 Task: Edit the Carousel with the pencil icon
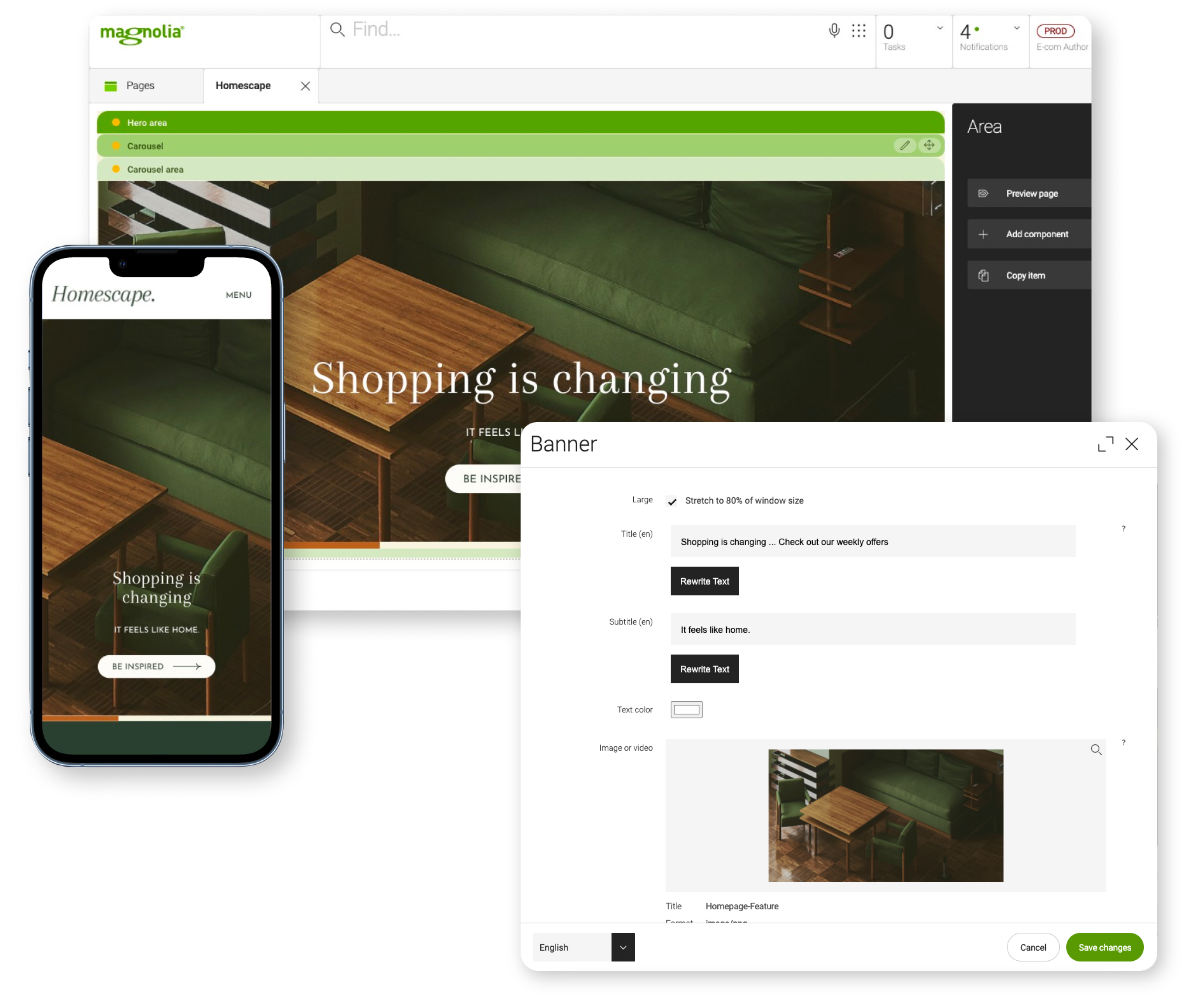point(905,145)
